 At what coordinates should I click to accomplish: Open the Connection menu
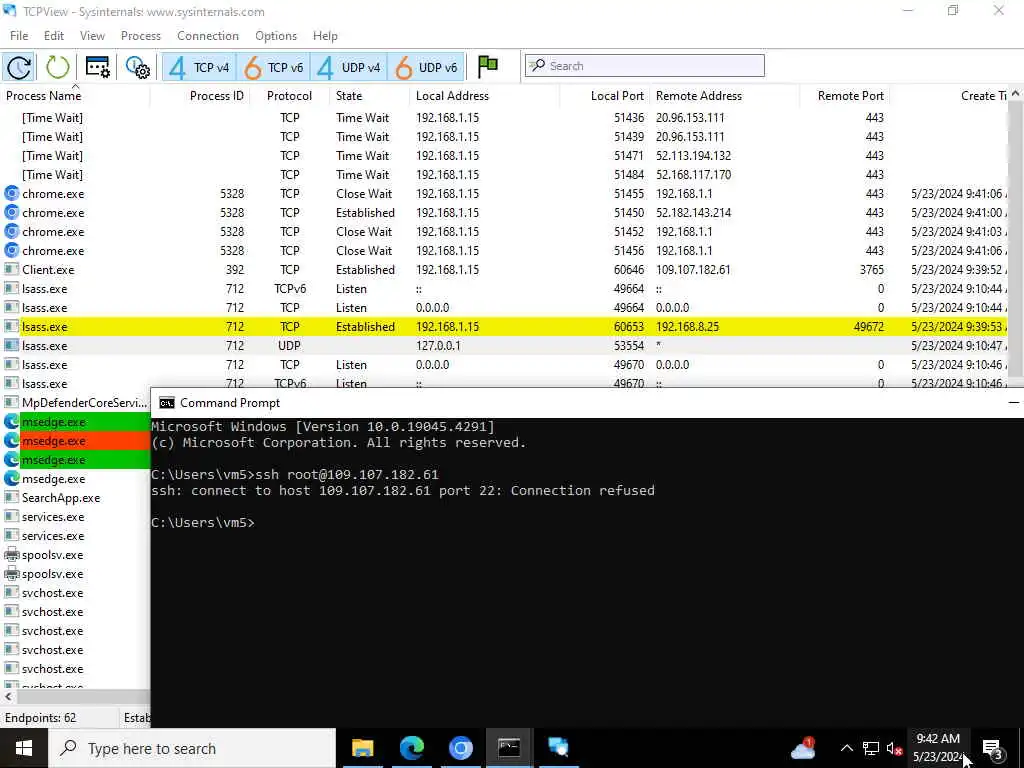tap(208, 36)
